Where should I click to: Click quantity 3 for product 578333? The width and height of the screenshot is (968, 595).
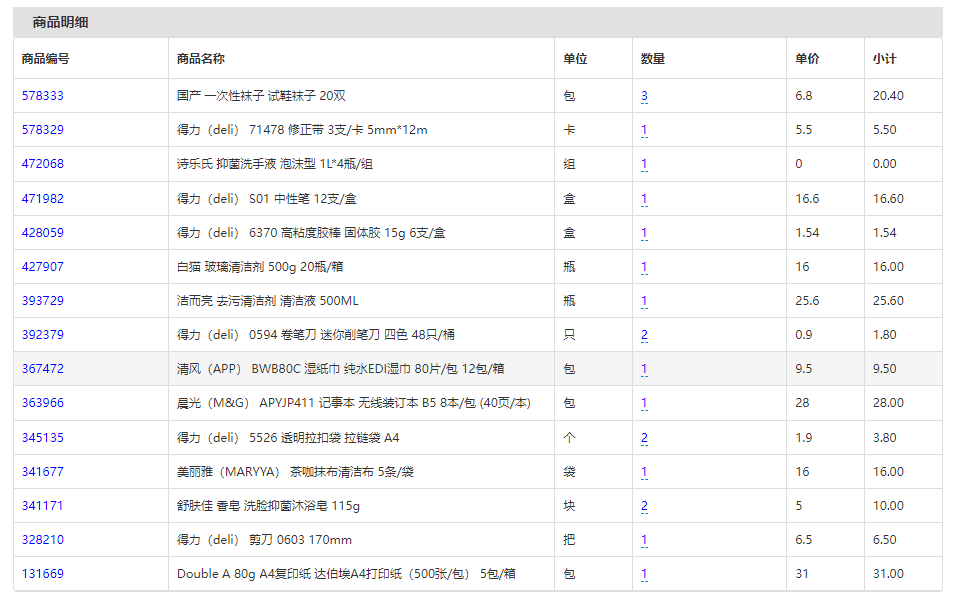[644, 96]
